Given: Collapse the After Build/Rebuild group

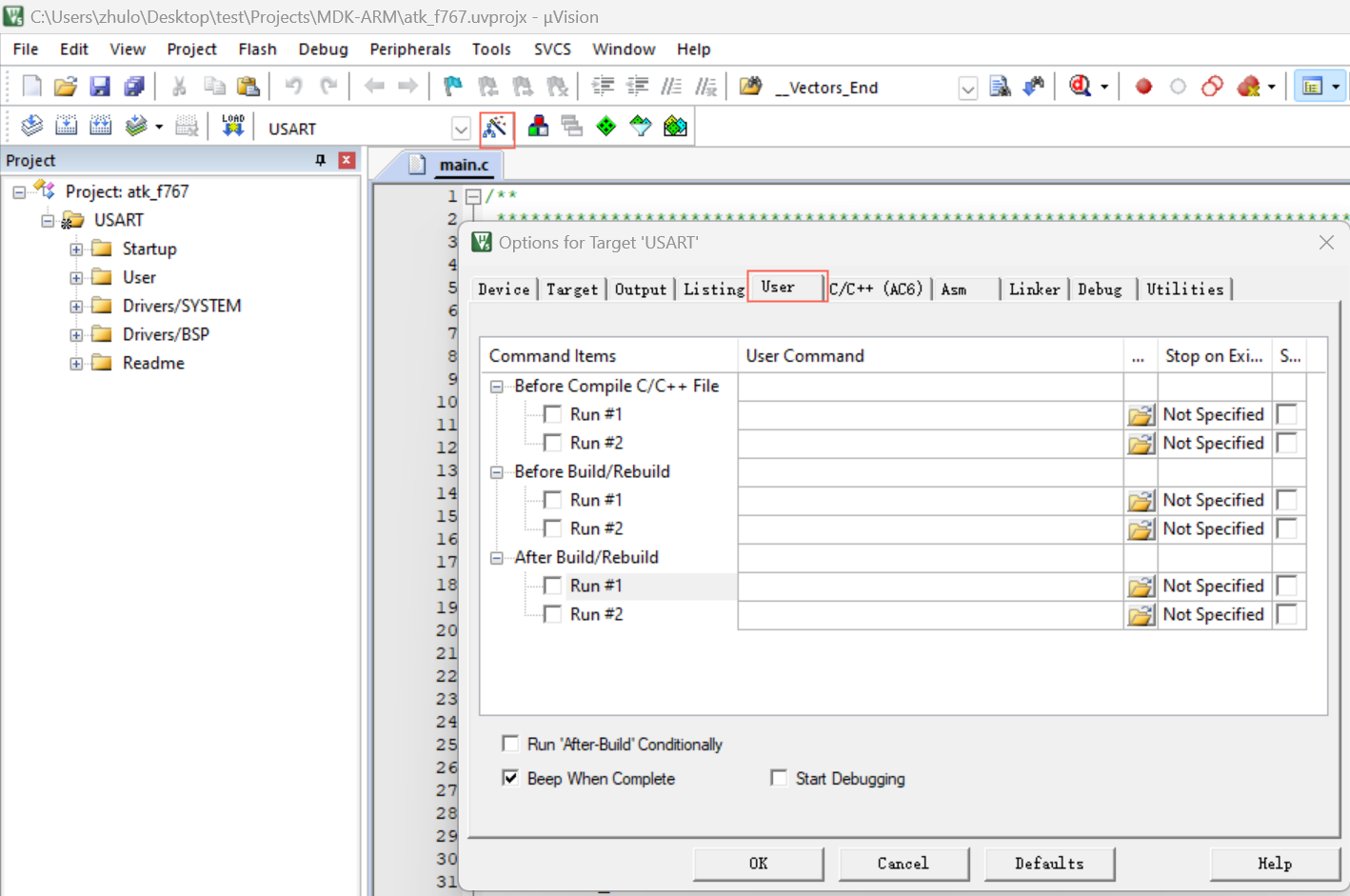Looking at the screenshot, I should (x=497, y=558).
